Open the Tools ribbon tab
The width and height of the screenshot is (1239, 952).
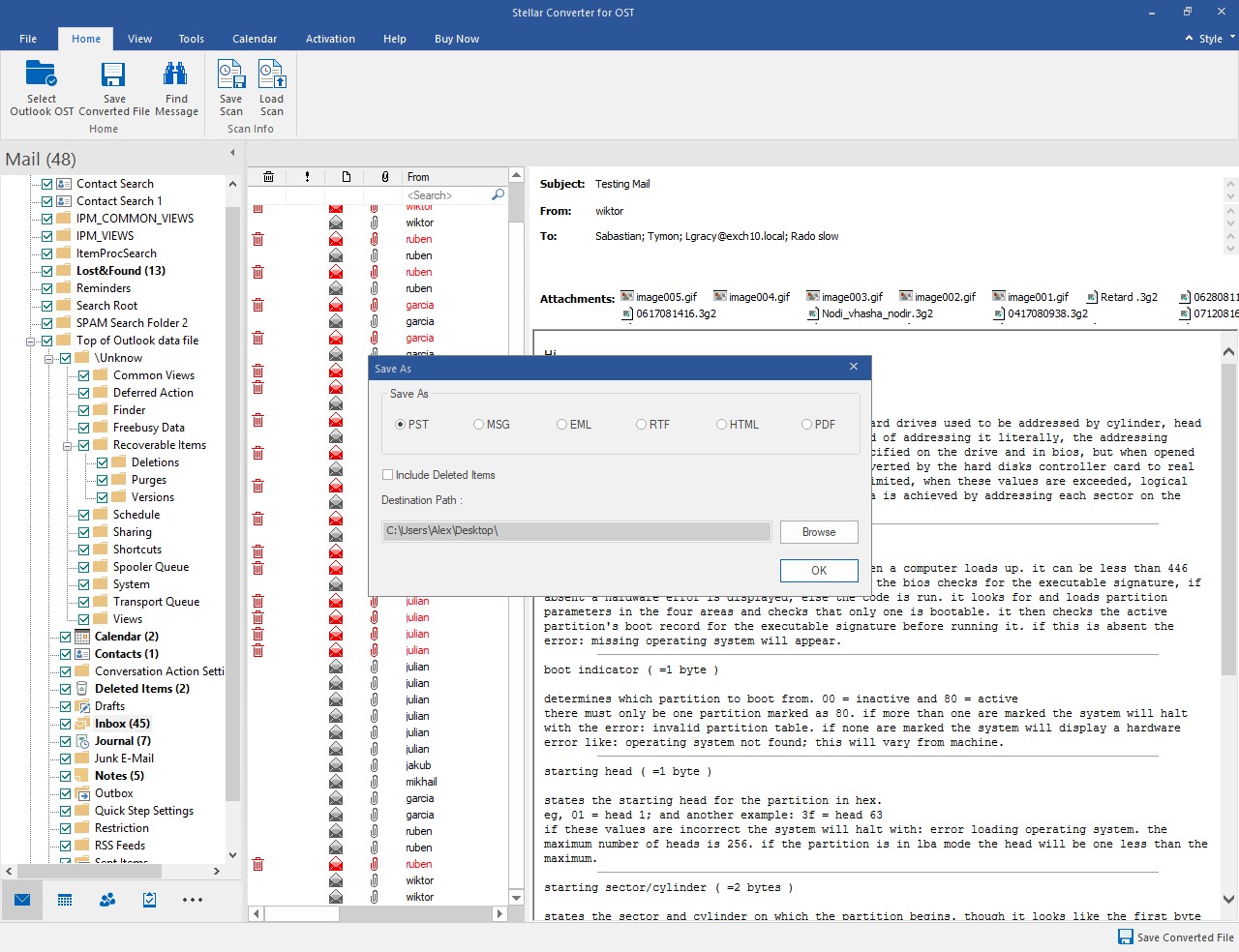point(191,39)
